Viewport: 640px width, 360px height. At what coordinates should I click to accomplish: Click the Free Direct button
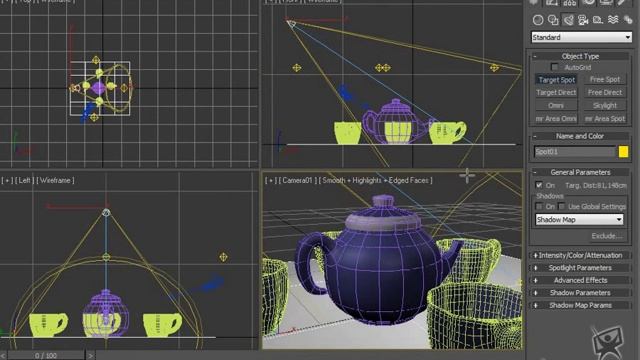click(605, 93)
